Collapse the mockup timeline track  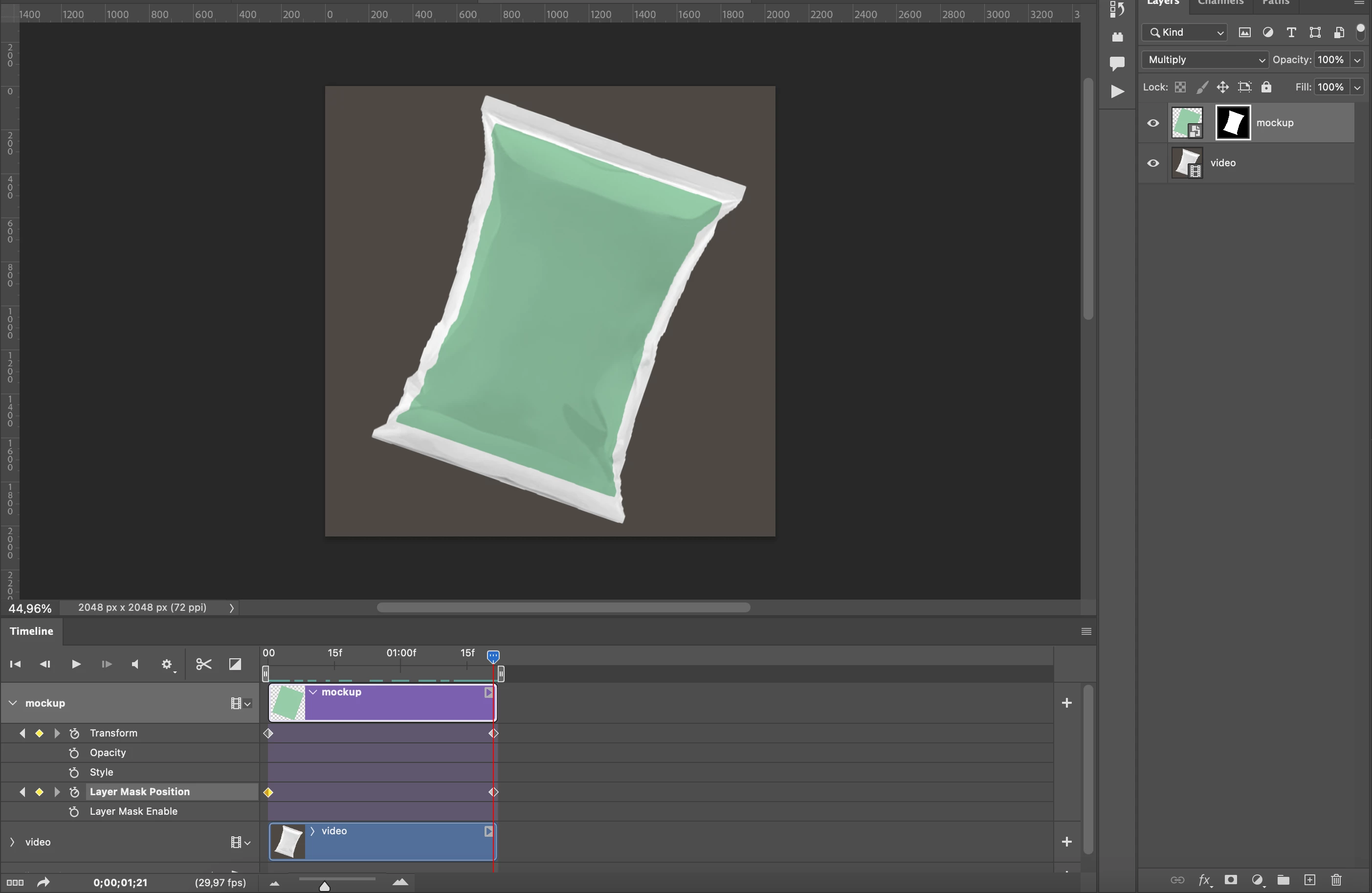point(13,703)
